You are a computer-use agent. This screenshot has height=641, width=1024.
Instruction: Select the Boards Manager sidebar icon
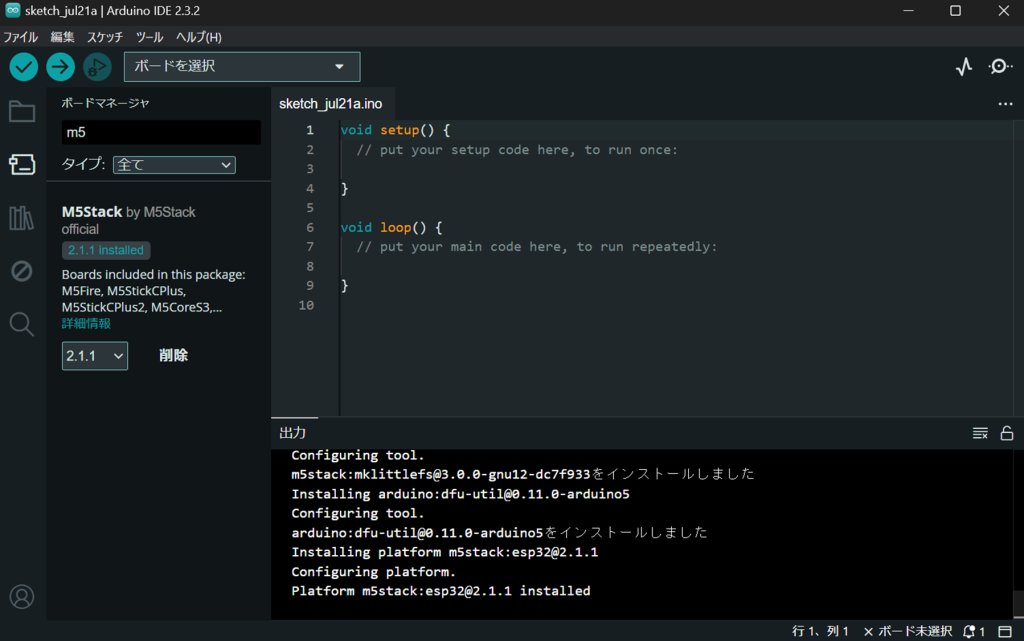(22, 164)
